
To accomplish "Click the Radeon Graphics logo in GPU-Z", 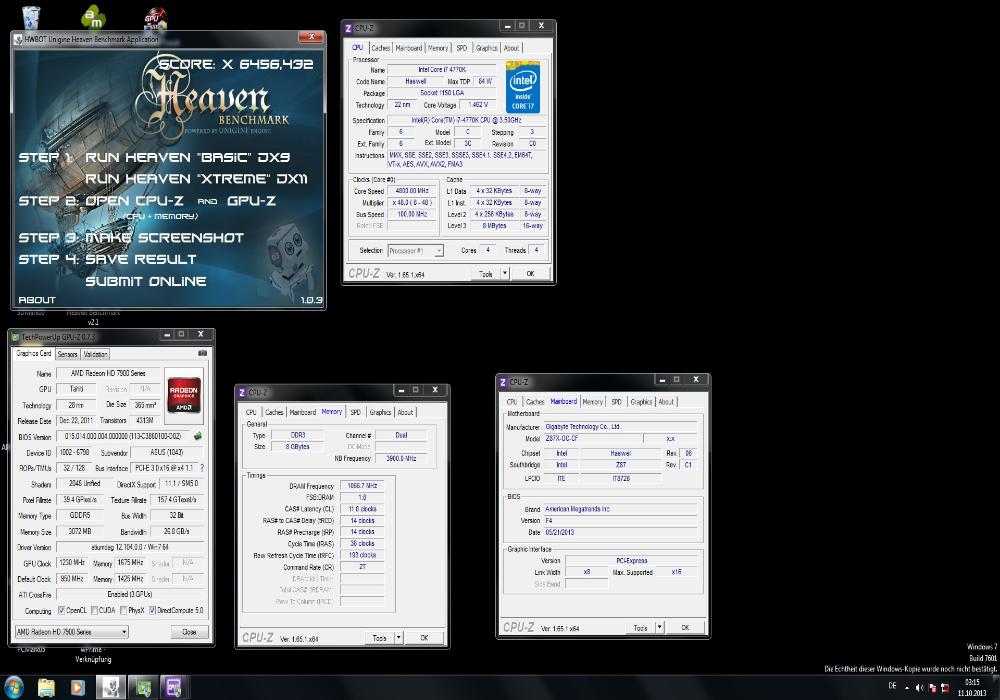I will pyautogui.click(x=184, y=396).
